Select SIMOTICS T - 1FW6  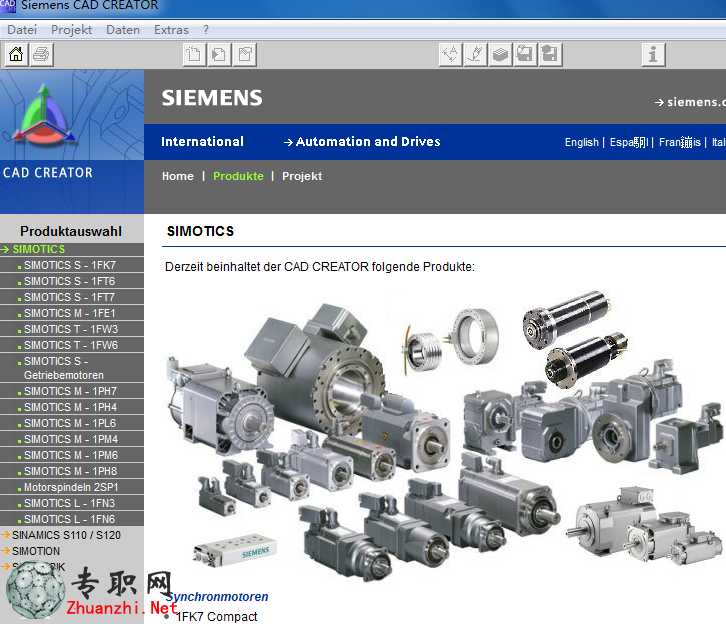(x=72, y=345)
